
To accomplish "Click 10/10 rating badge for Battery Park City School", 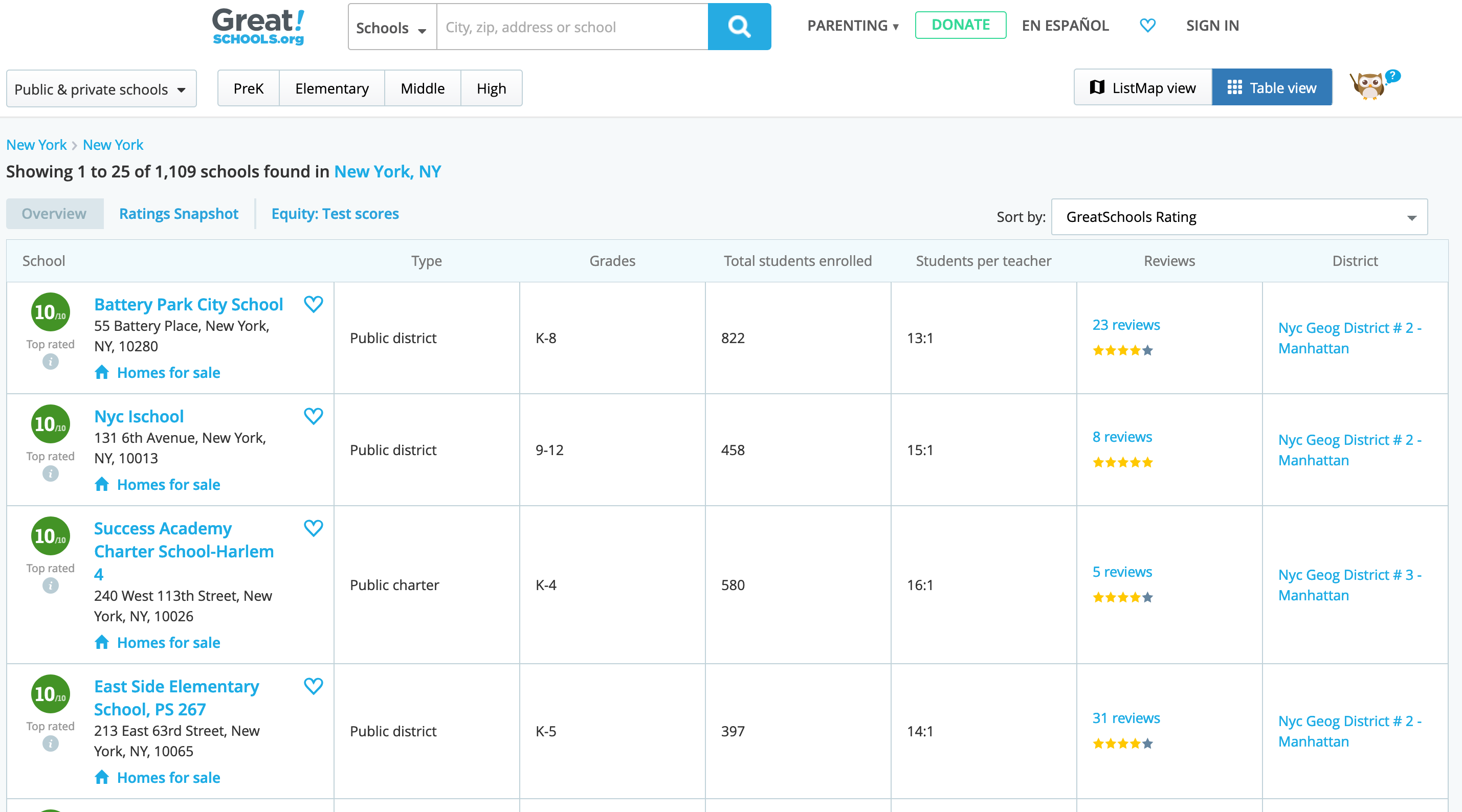I will click(51, 312).
